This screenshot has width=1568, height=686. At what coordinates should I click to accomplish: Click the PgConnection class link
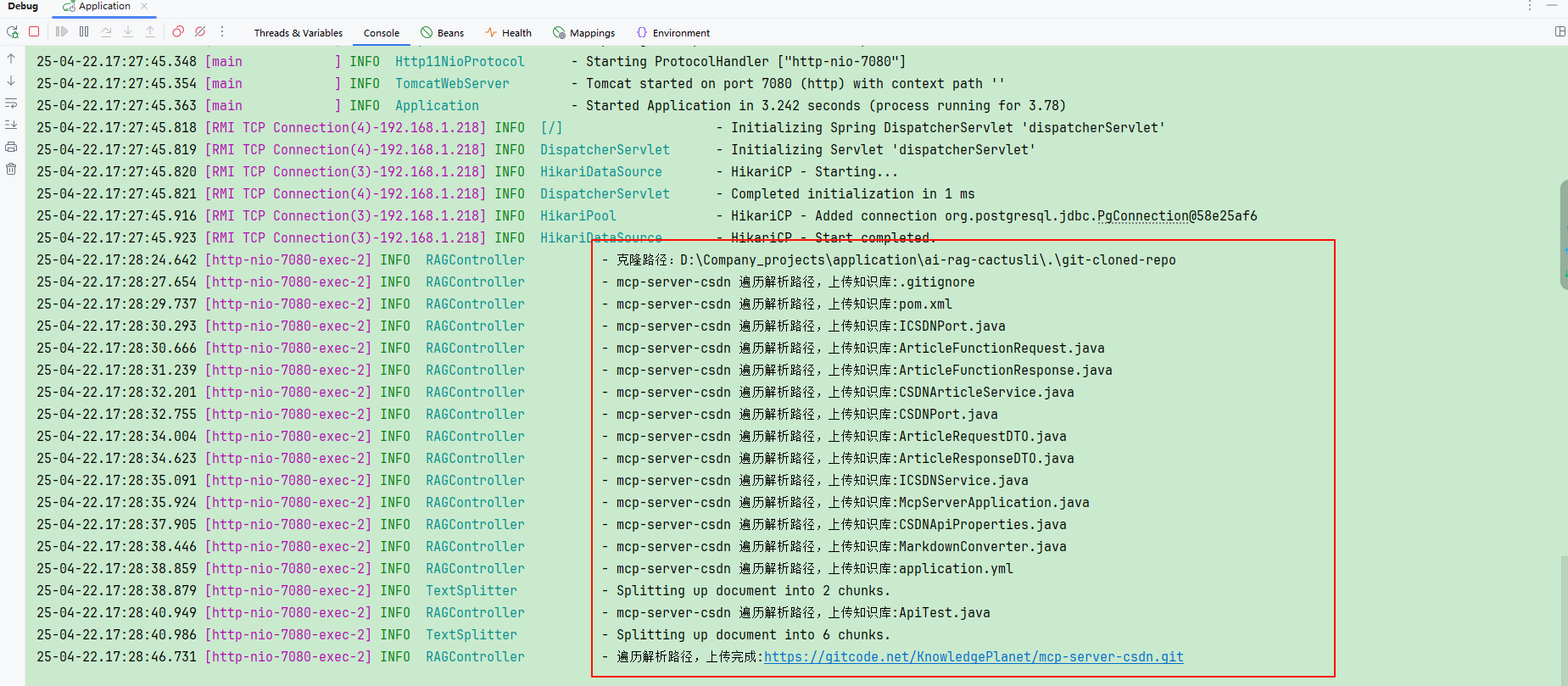tap(1143, 216)
